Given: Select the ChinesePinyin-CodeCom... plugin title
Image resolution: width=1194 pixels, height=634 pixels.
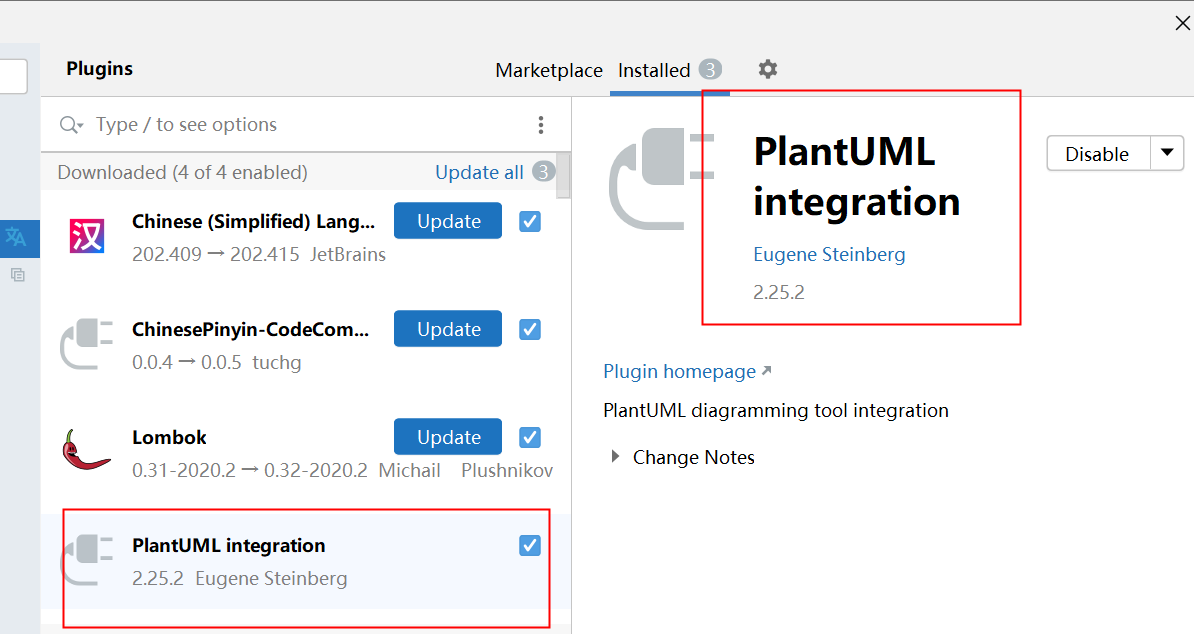Looking at the screenshot, I should click(251, 330).
